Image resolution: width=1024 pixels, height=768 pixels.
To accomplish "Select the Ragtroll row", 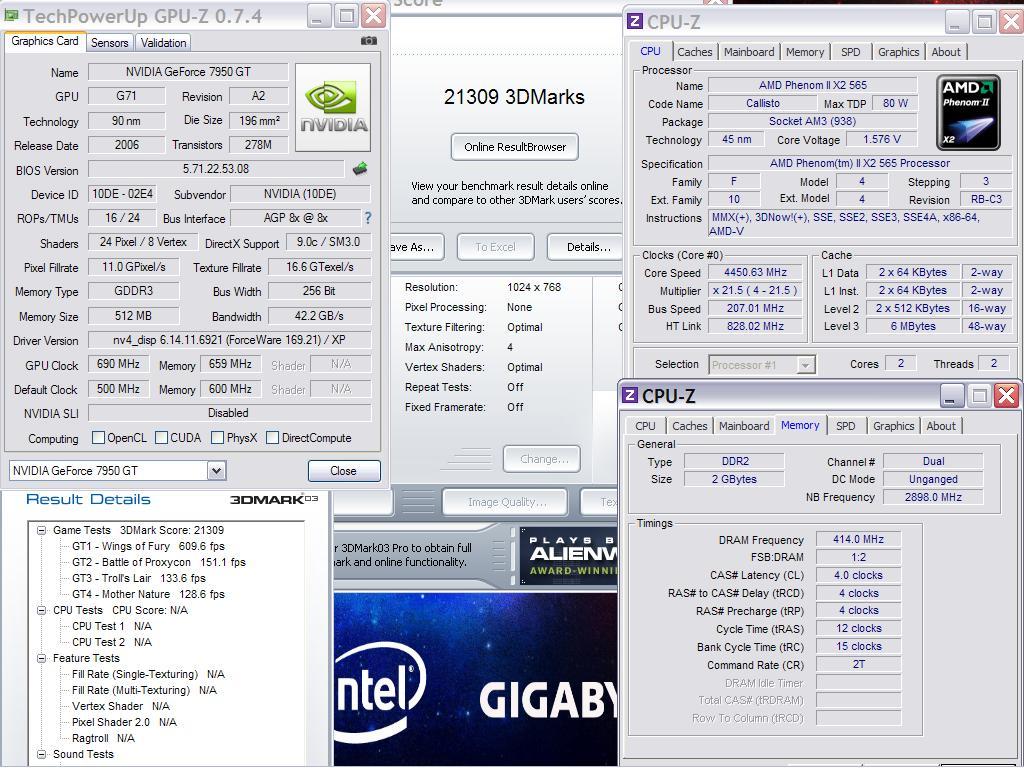I will tap(103, 738).
